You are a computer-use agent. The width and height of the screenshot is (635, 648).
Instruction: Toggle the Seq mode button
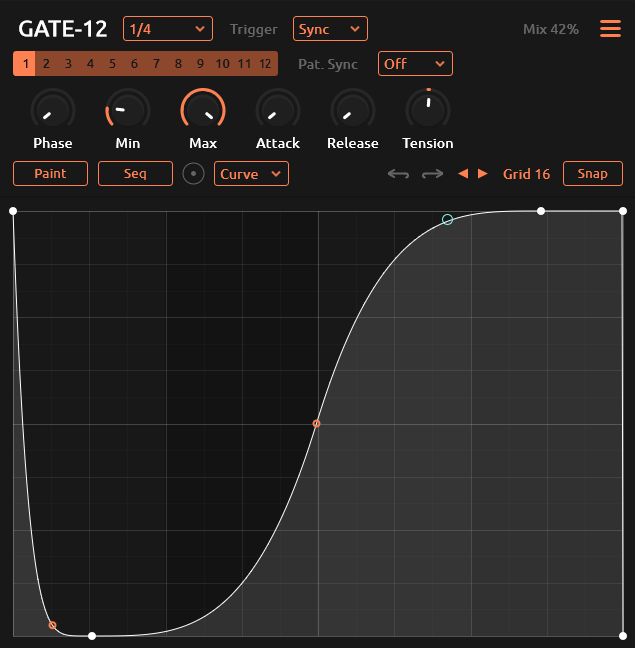[135, 174]
